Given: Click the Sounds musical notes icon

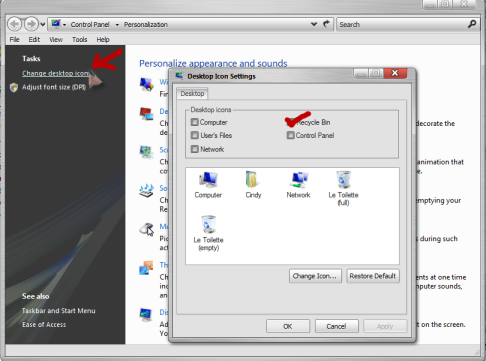Looking at the screenshot, I should (146, 191).
